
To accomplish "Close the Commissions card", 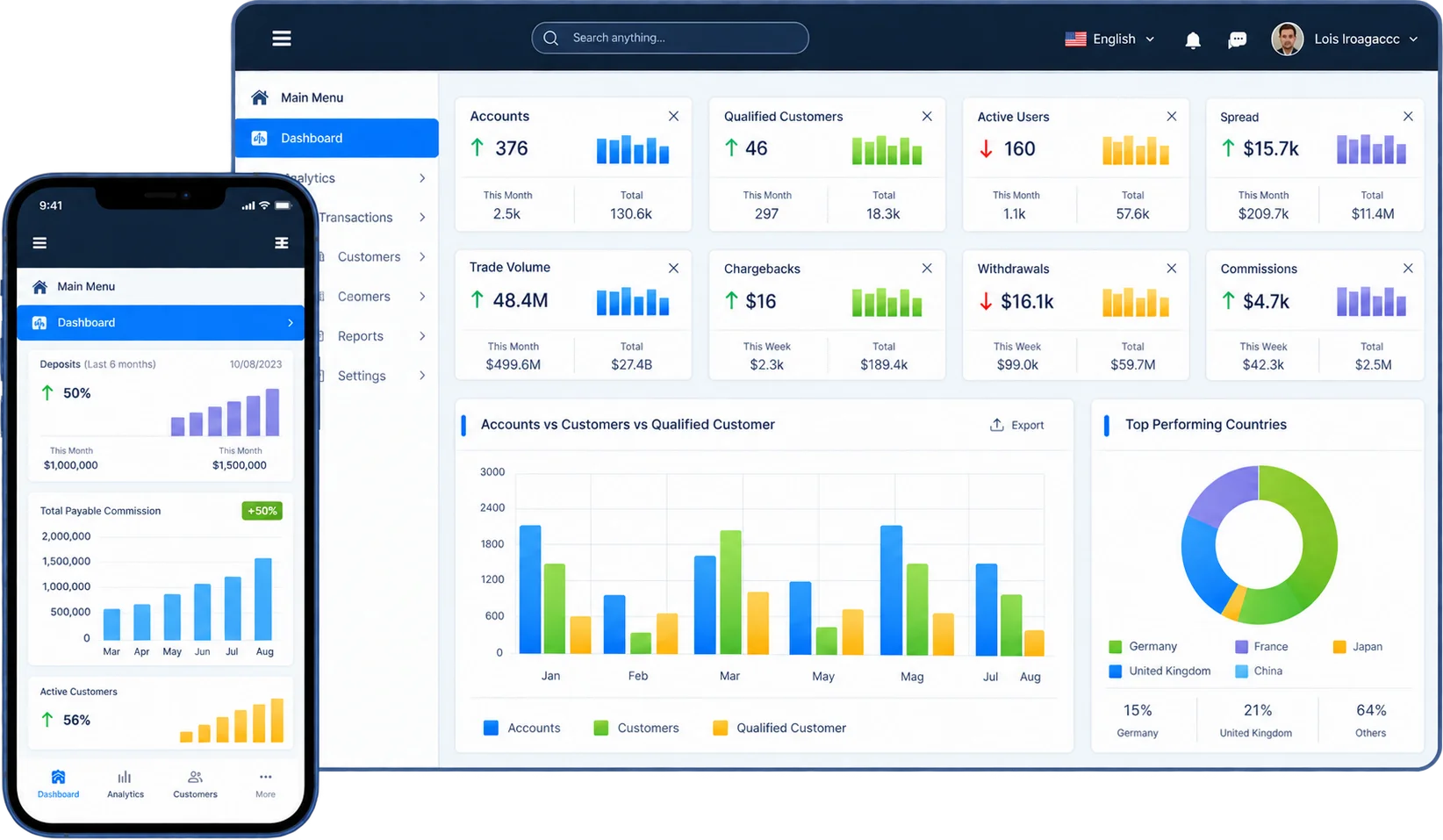I will point(1408,268).
